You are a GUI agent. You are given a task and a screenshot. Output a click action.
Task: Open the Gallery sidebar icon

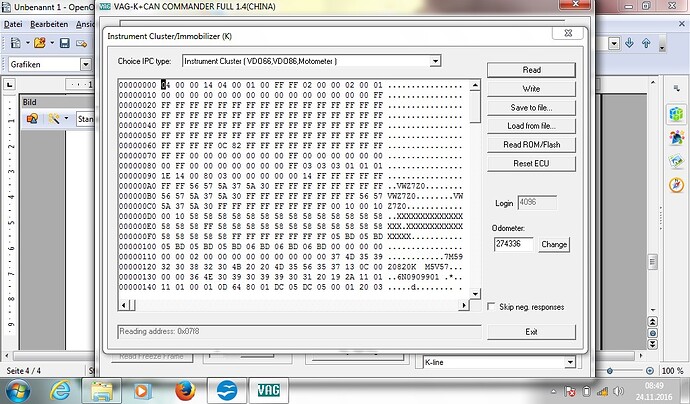(676, 161)
